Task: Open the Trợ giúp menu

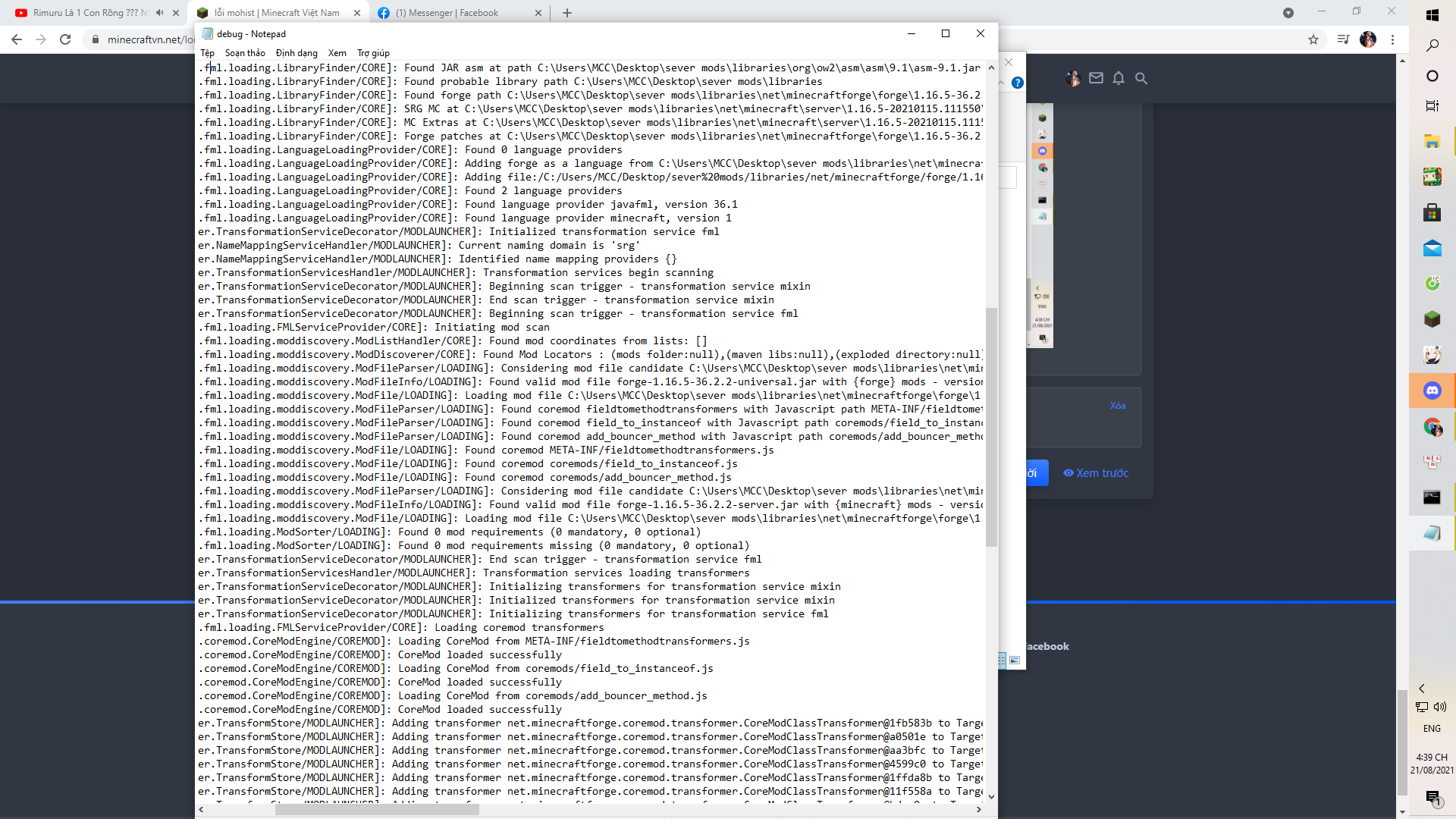Action: click(x=373, y=53)
